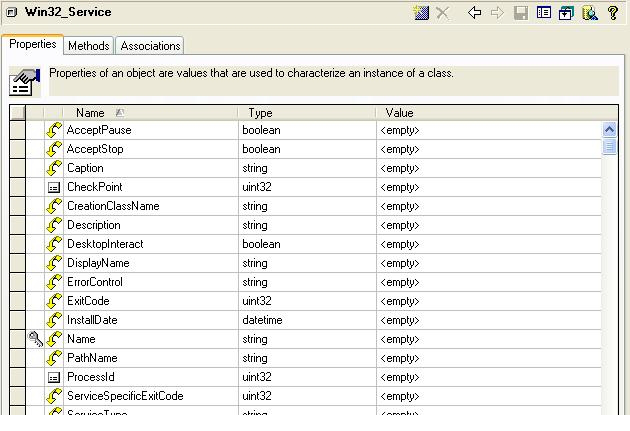Screen dimensions: 630x431
Task: Select the ProcessId property name
Action: 90,377
